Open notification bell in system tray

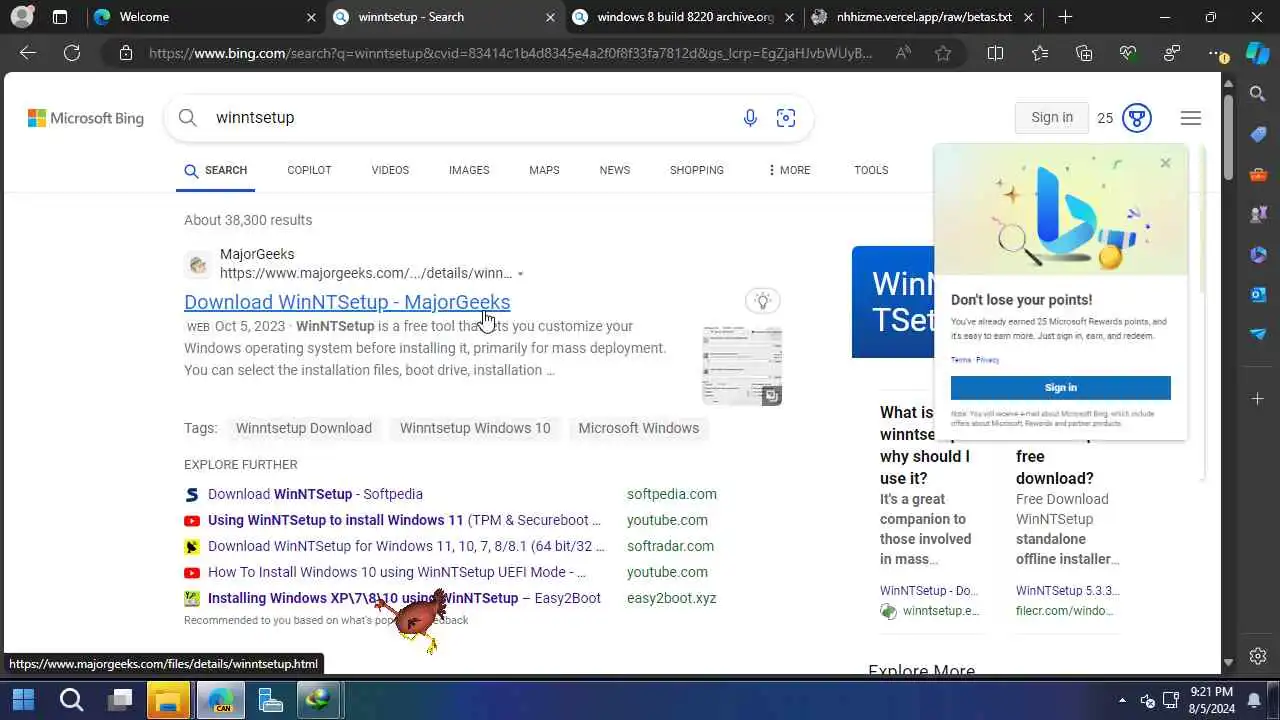click(1254, 700)
